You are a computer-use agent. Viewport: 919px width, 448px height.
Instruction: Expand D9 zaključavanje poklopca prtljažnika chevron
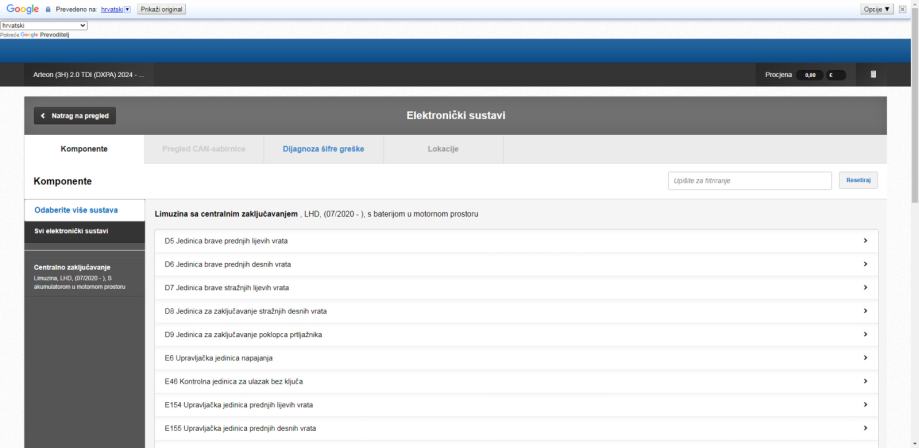pyautogui.click(x=865, y=334)
